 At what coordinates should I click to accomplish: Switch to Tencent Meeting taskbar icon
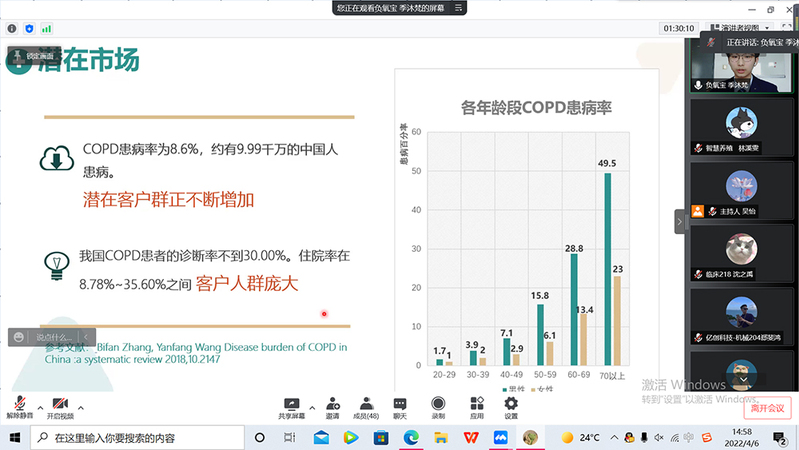(500, 437)
